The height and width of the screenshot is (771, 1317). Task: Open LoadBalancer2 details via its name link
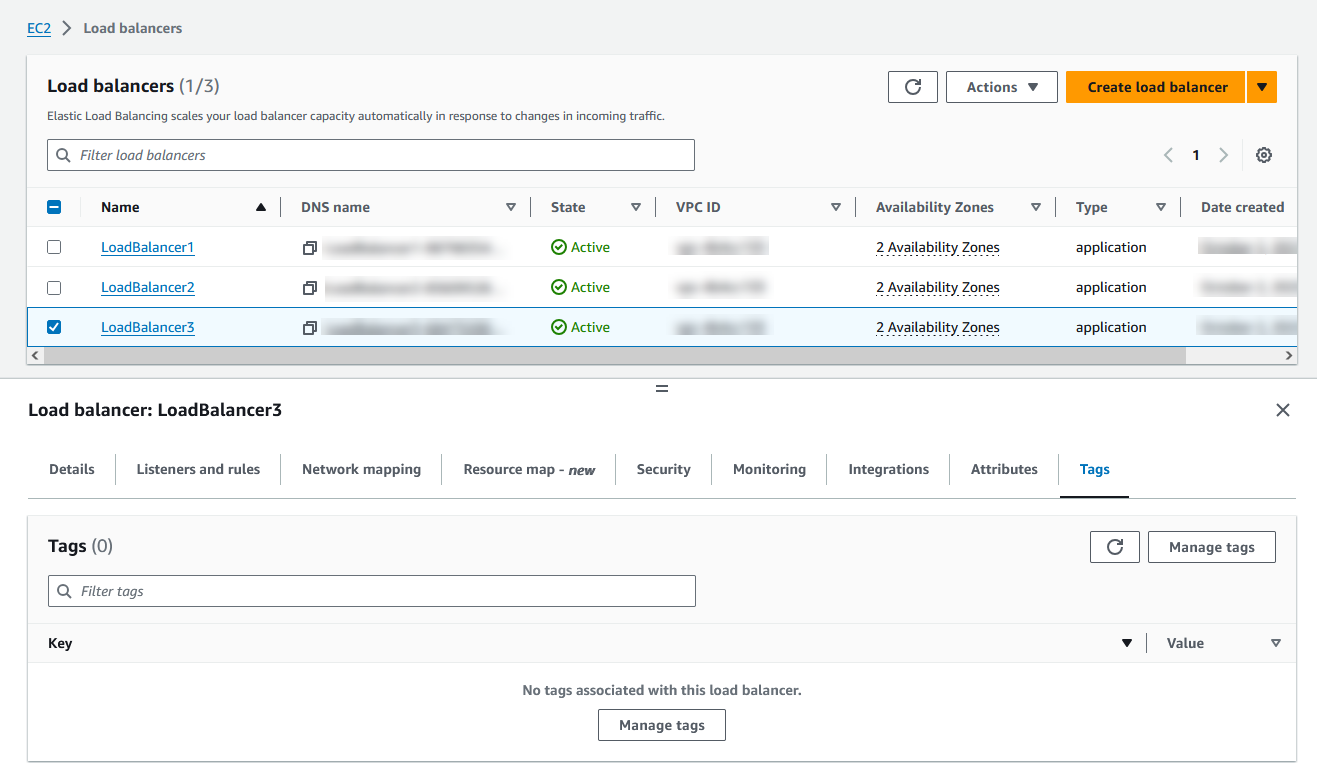(x=147, y=287)
